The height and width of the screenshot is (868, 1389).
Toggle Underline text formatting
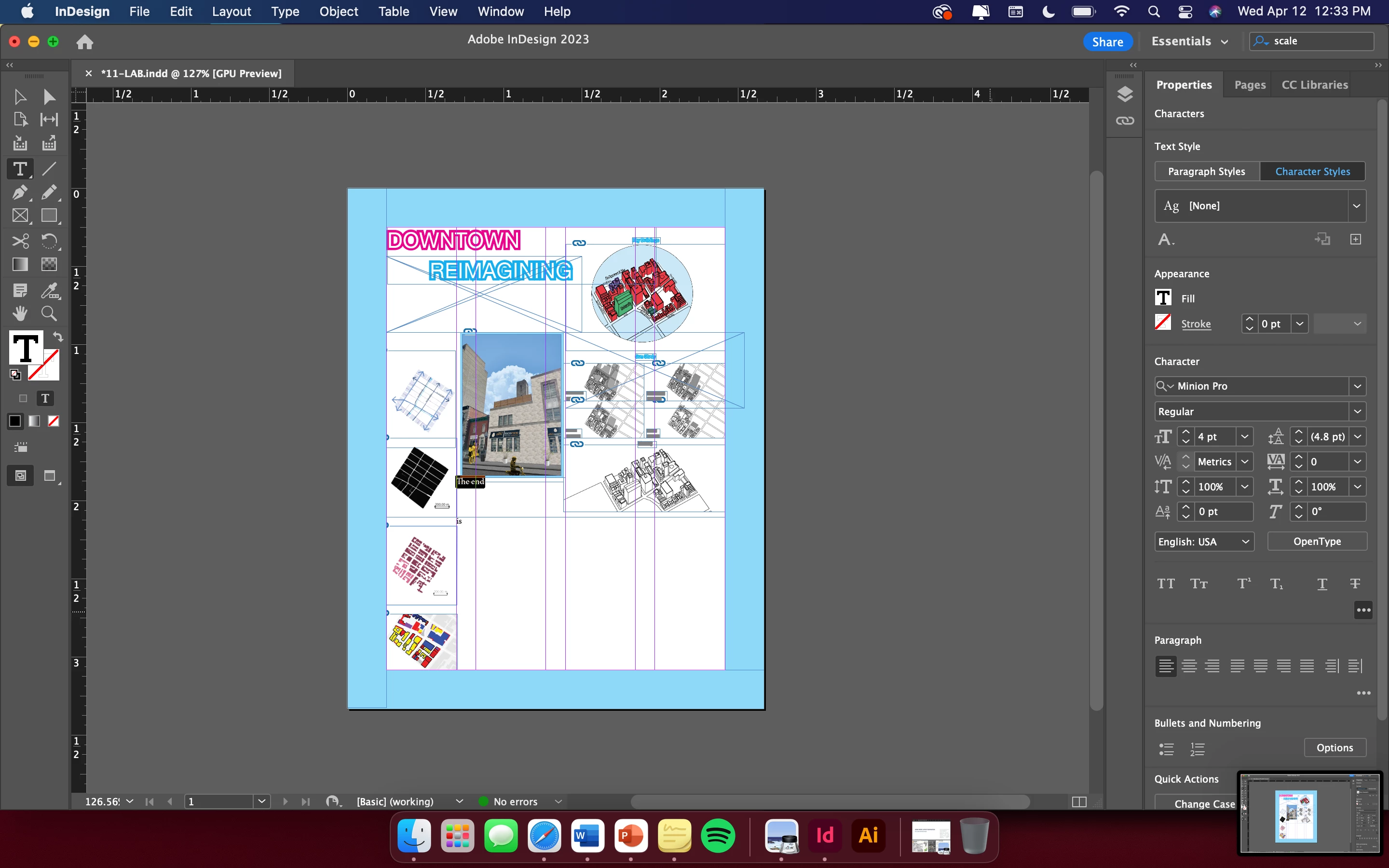point(1322,584)
